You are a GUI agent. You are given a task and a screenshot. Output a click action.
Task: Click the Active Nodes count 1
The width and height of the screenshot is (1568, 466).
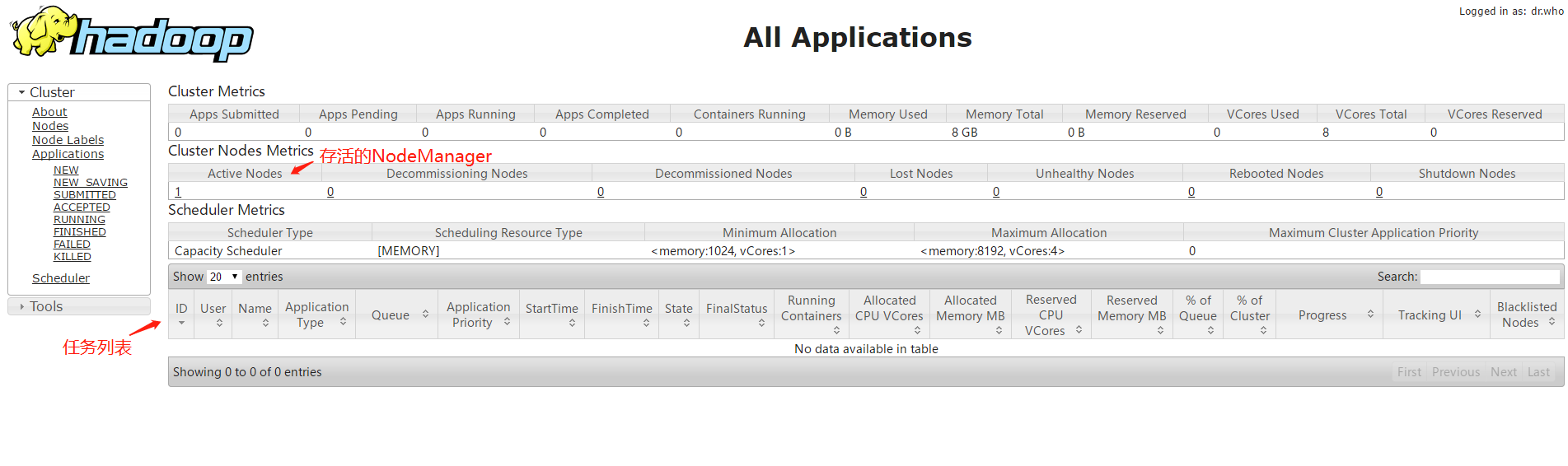pos(178,192)
